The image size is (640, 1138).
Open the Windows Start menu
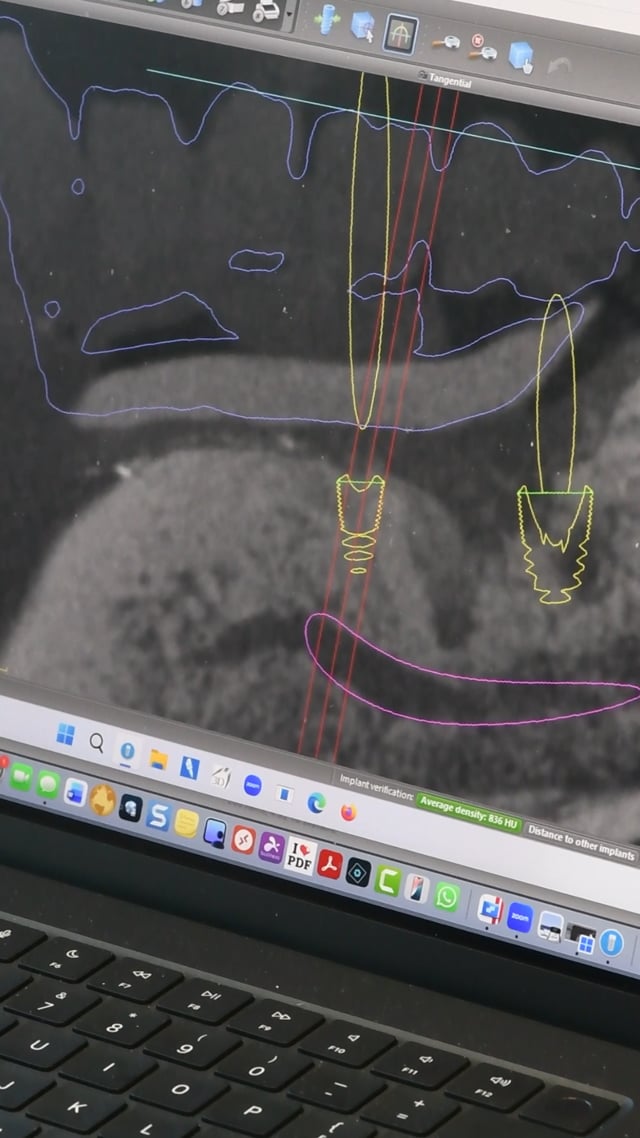(x=65, y=734)
